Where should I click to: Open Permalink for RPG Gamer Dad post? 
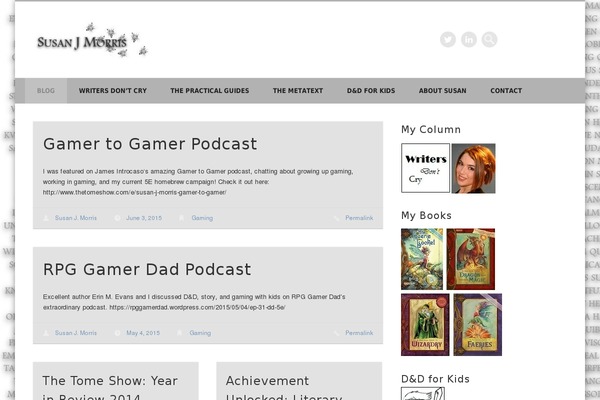[x=359, y=333]
